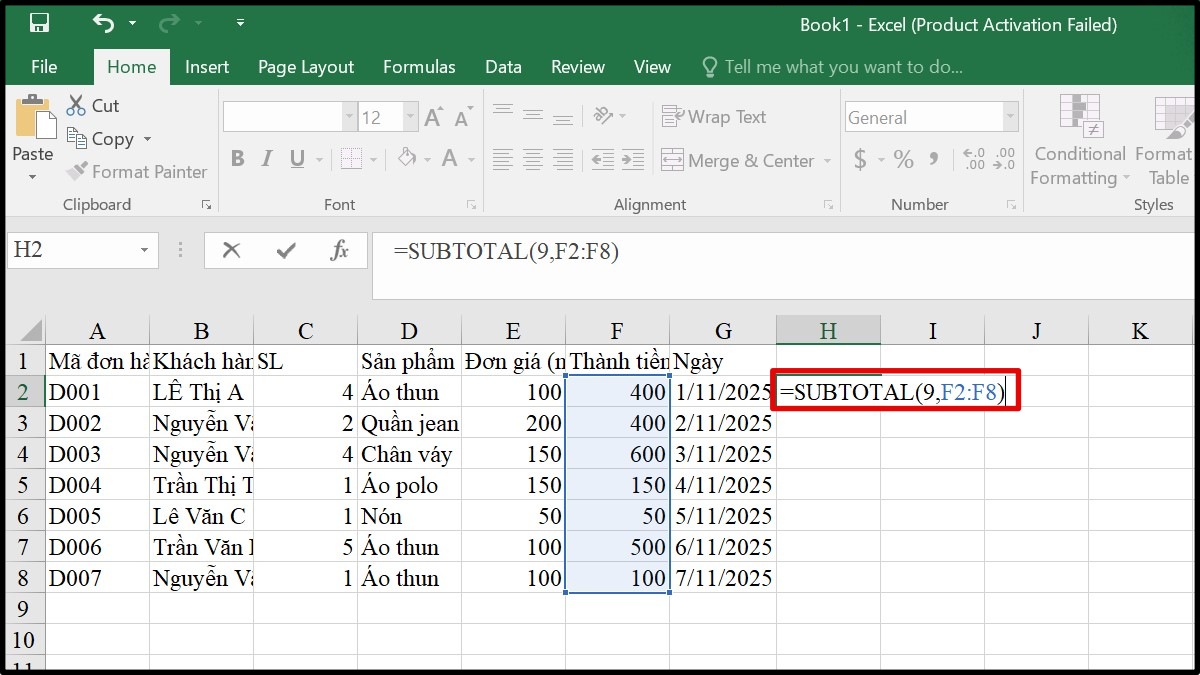1200x675 pixels.
Task: Toggle Italic formatting
Action: pyautogui.click(x=266, y=159)
